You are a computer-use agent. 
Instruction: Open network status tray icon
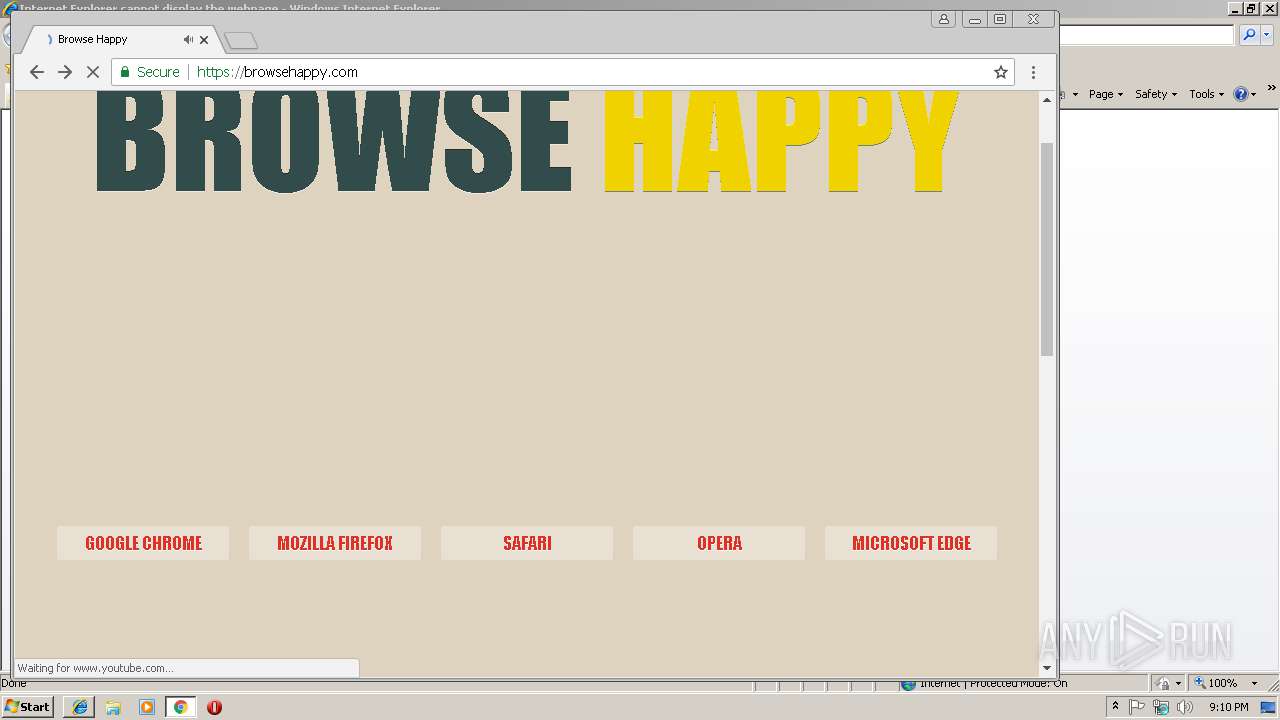(1161, 707)
